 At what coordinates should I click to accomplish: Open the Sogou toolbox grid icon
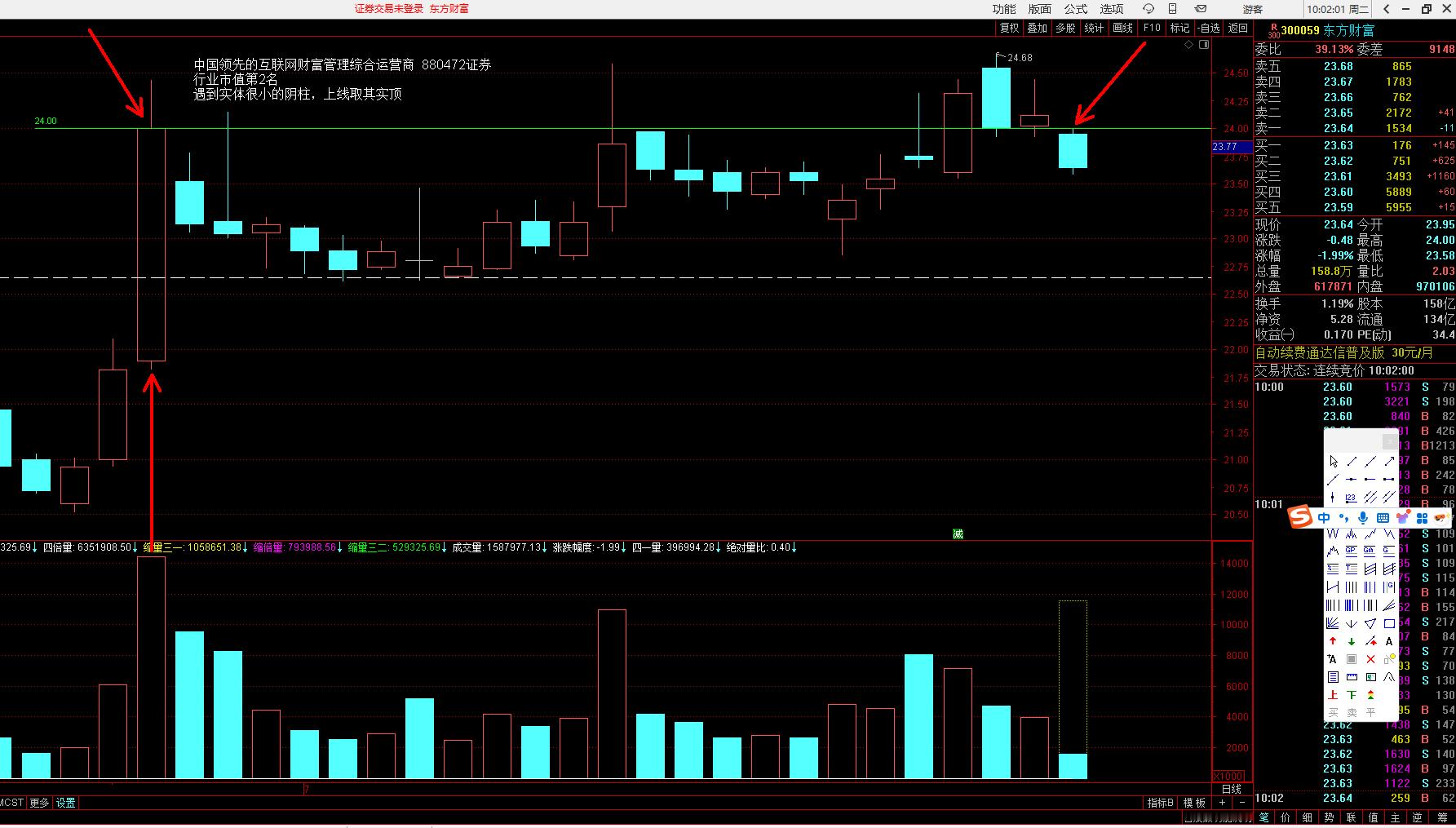tap(1423, 518)
